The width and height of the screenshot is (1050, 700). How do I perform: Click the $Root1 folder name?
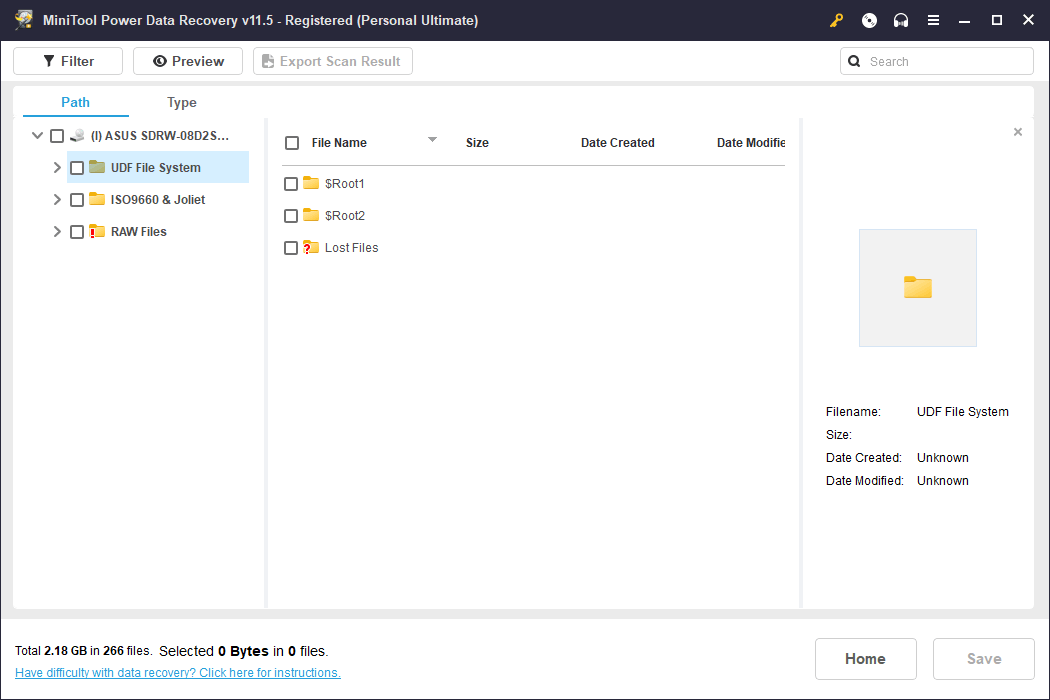(x=344, y=184)
